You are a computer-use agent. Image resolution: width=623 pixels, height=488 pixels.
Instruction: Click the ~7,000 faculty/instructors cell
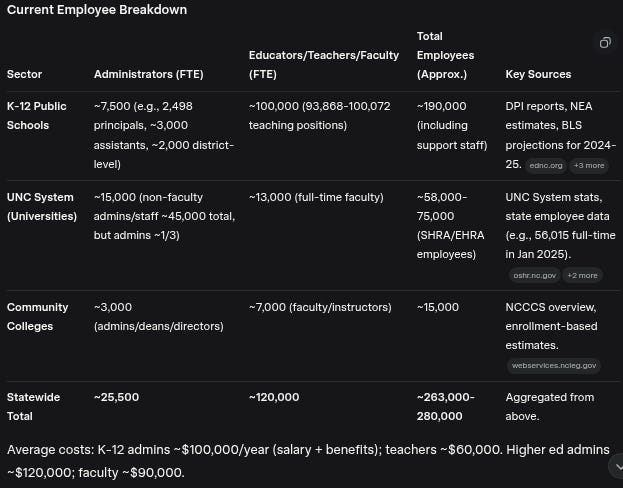coord(320,307)
